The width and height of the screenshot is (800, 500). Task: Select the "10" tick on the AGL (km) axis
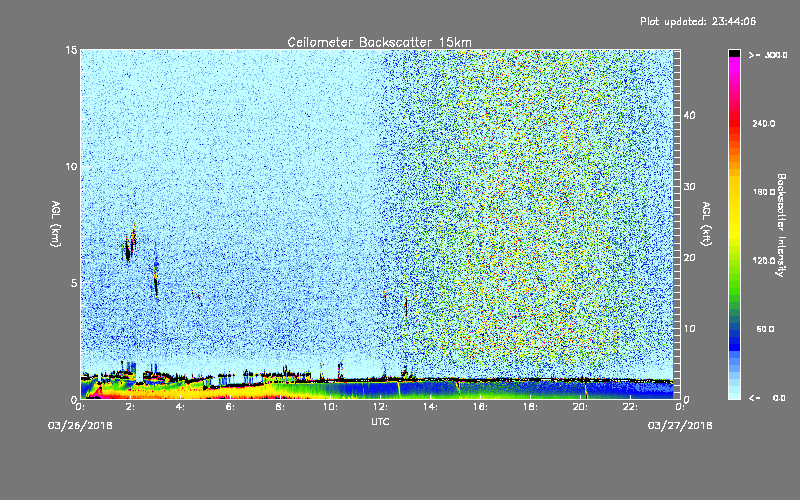[x=71, y=167]
